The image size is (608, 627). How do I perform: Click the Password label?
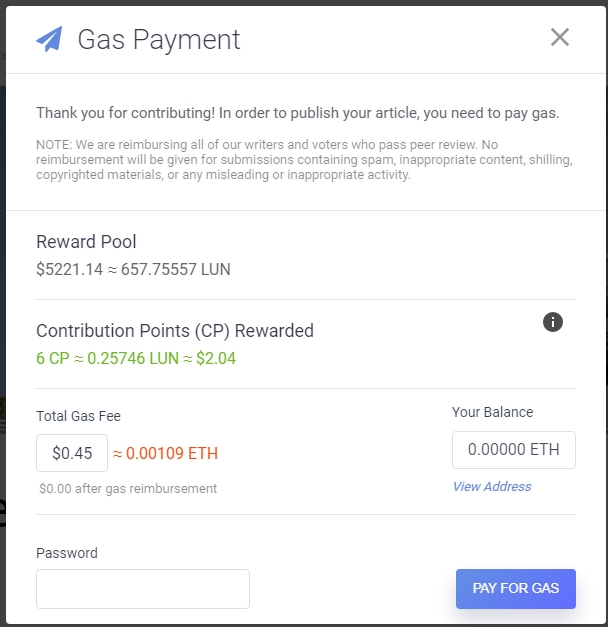pyautogui.click(x=67, y=553)
